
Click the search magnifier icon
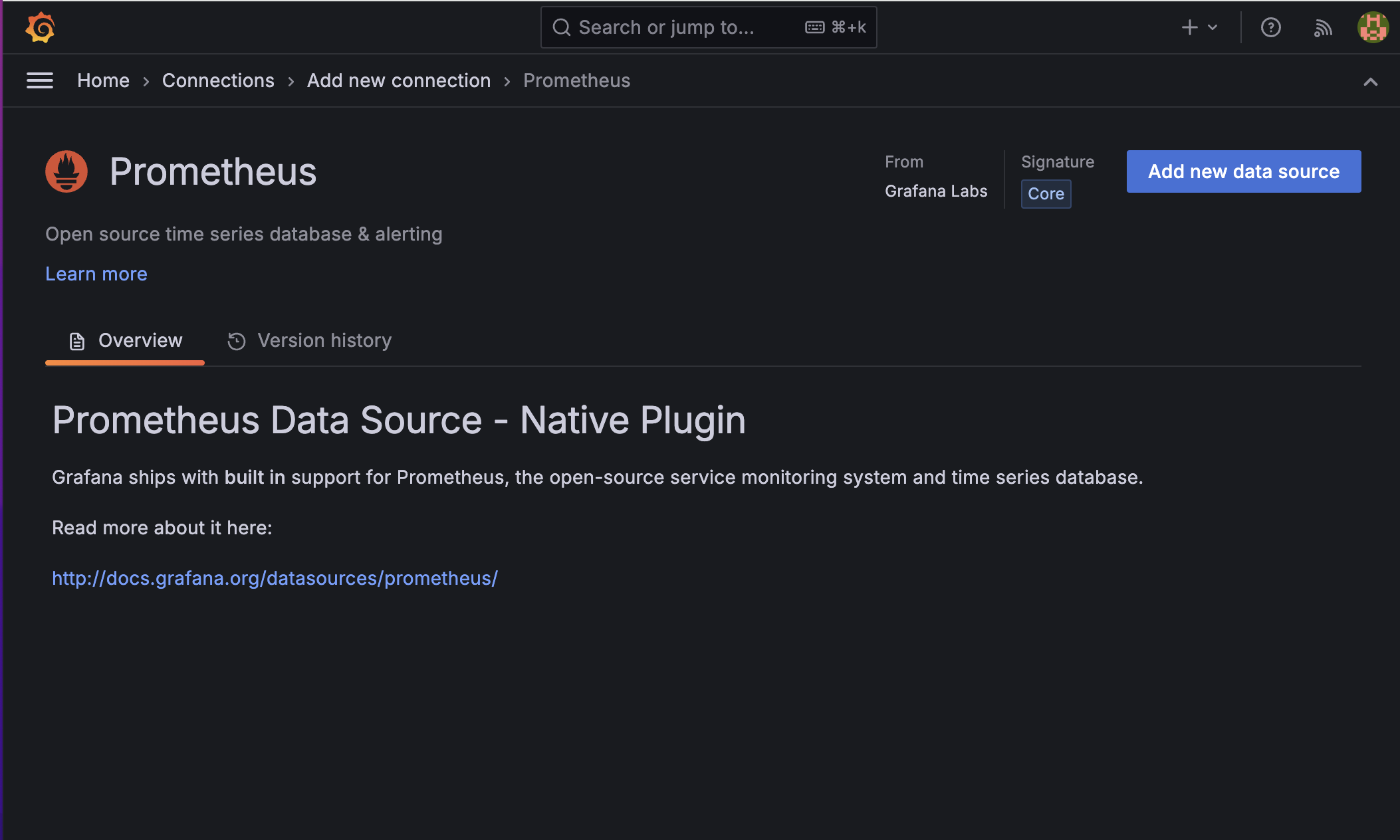pyautogui.click(x=562, y=27)
